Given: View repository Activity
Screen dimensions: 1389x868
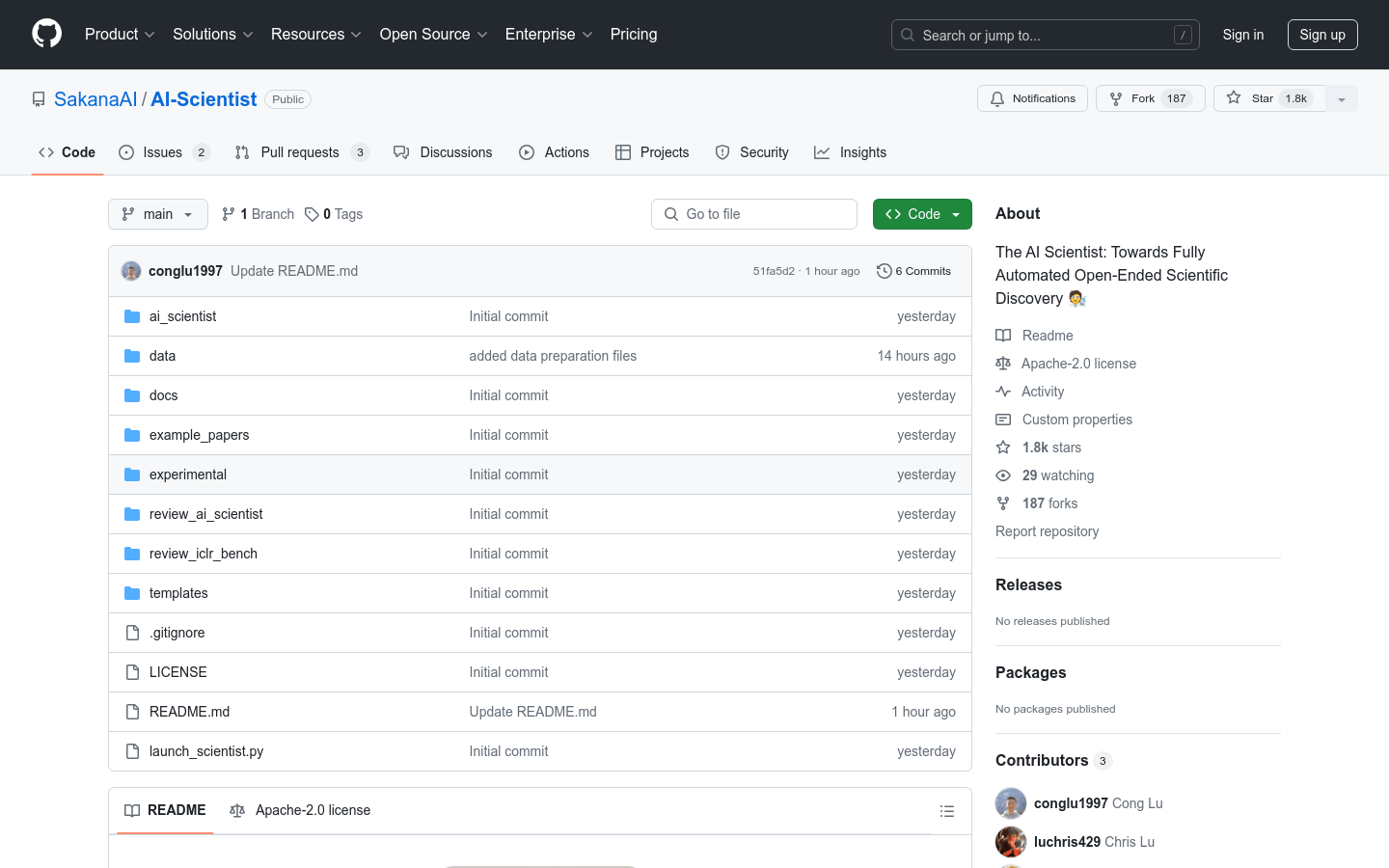Looking at the screenshot, I should point(1030,392).
